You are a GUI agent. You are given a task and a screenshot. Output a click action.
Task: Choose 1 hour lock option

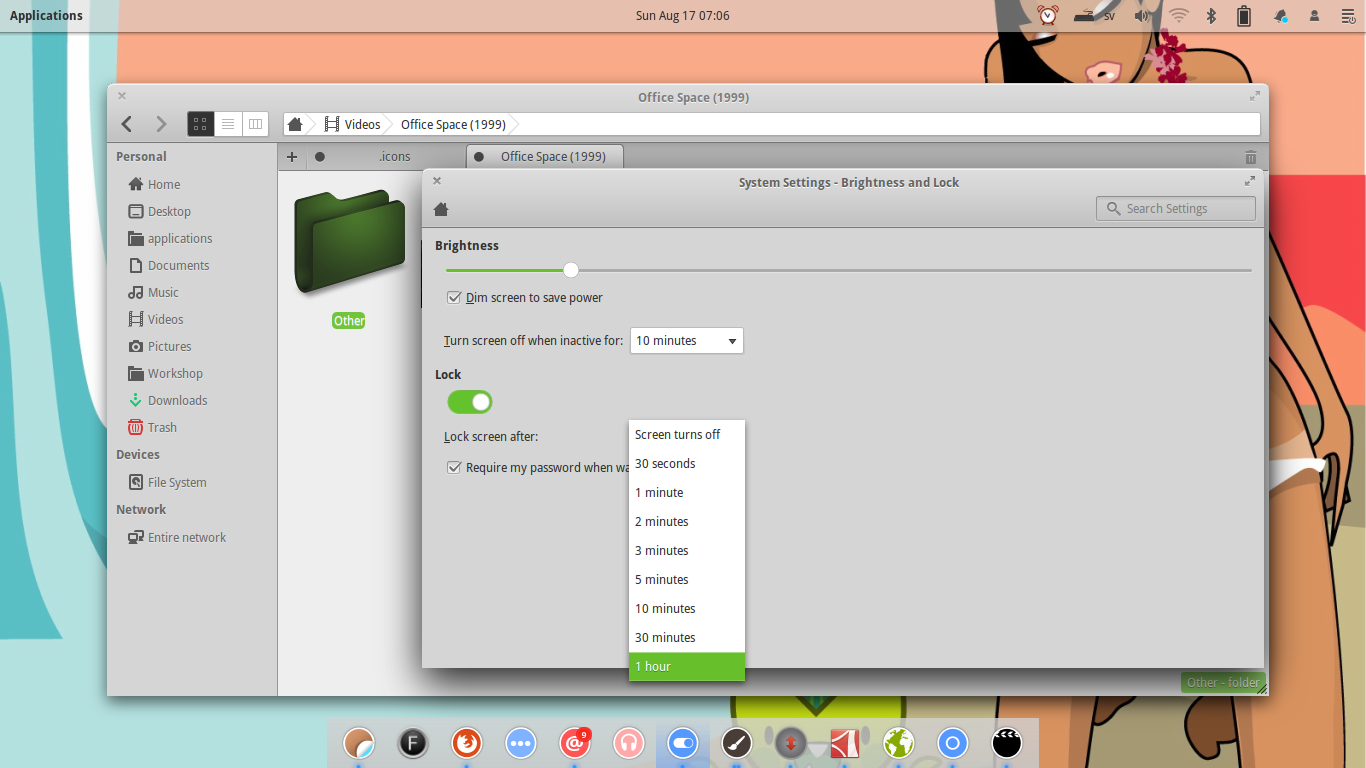coord(687,667)
